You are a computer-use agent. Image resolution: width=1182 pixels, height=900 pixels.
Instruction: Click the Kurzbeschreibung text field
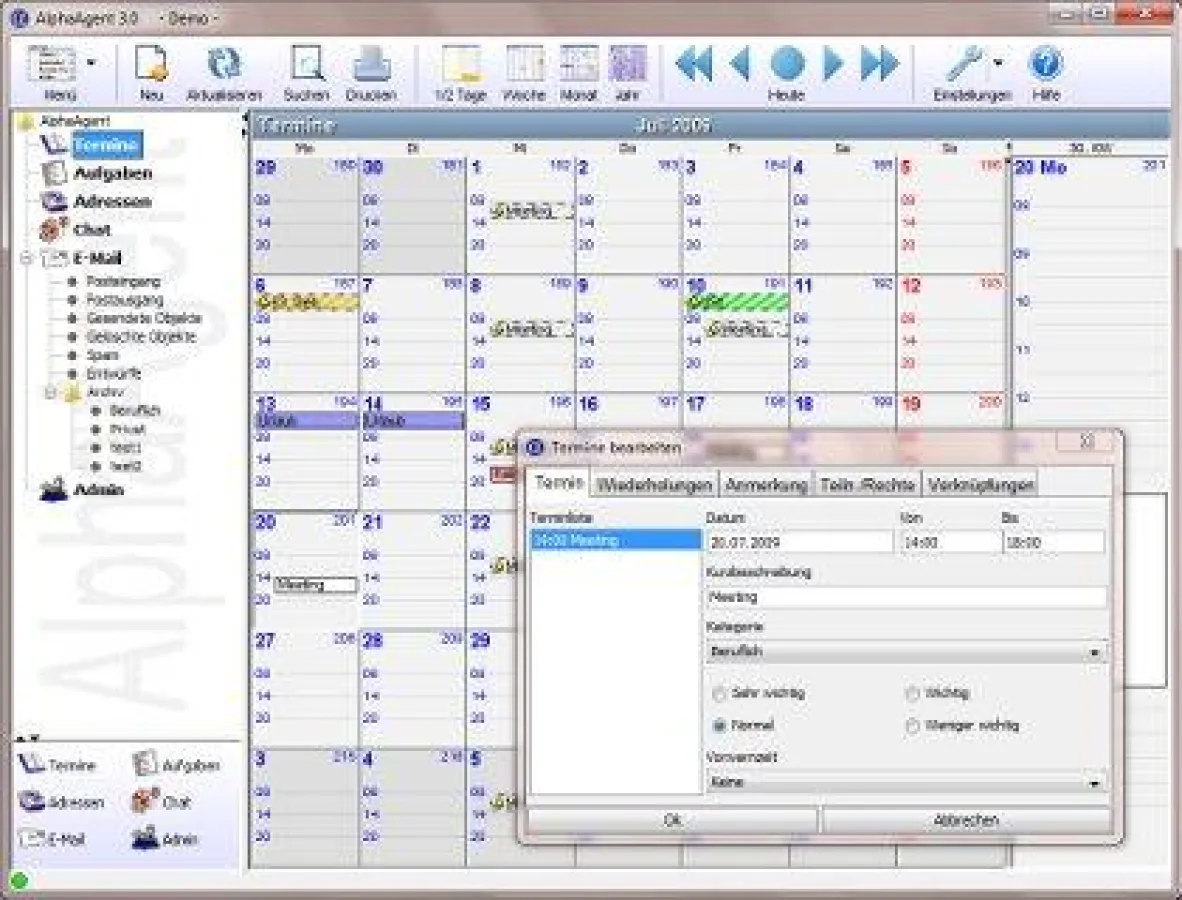point(905,597)
